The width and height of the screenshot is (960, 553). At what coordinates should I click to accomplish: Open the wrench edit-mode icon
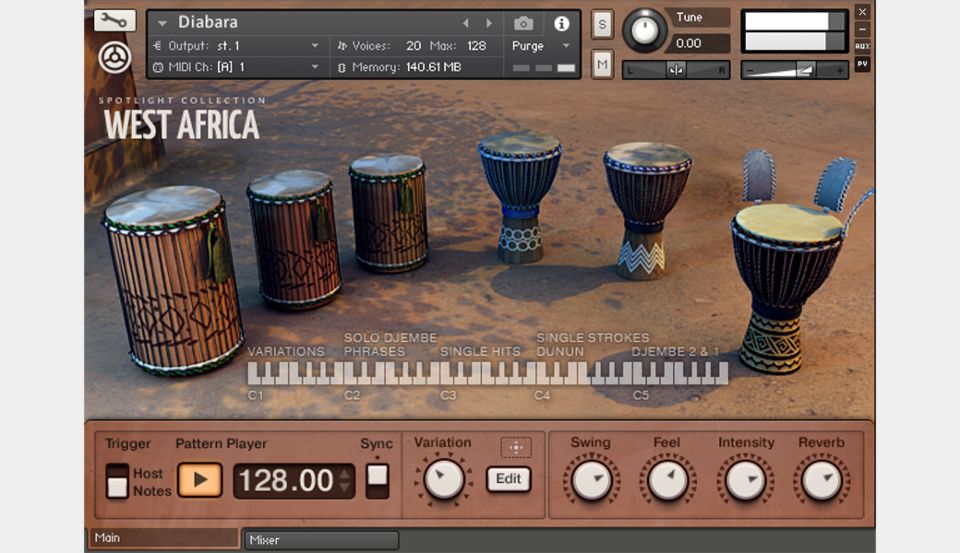(114, 21)
